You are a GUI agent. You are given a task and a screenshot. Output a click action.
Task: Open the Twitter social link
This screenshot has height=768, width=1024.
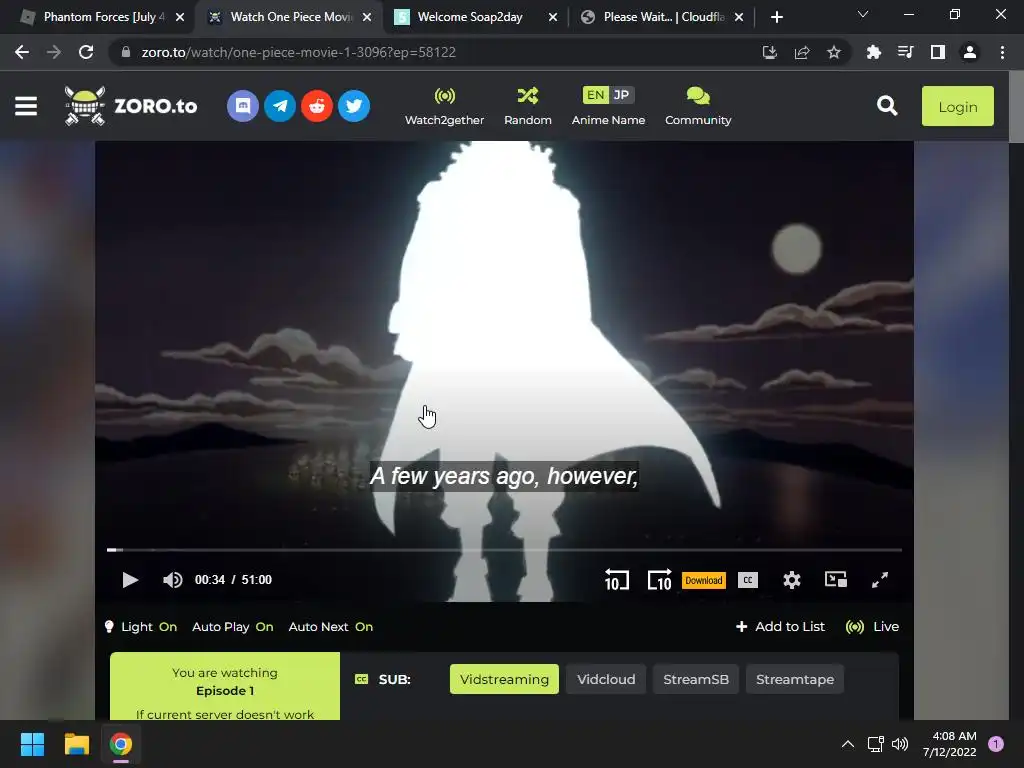tap(354, 106)
